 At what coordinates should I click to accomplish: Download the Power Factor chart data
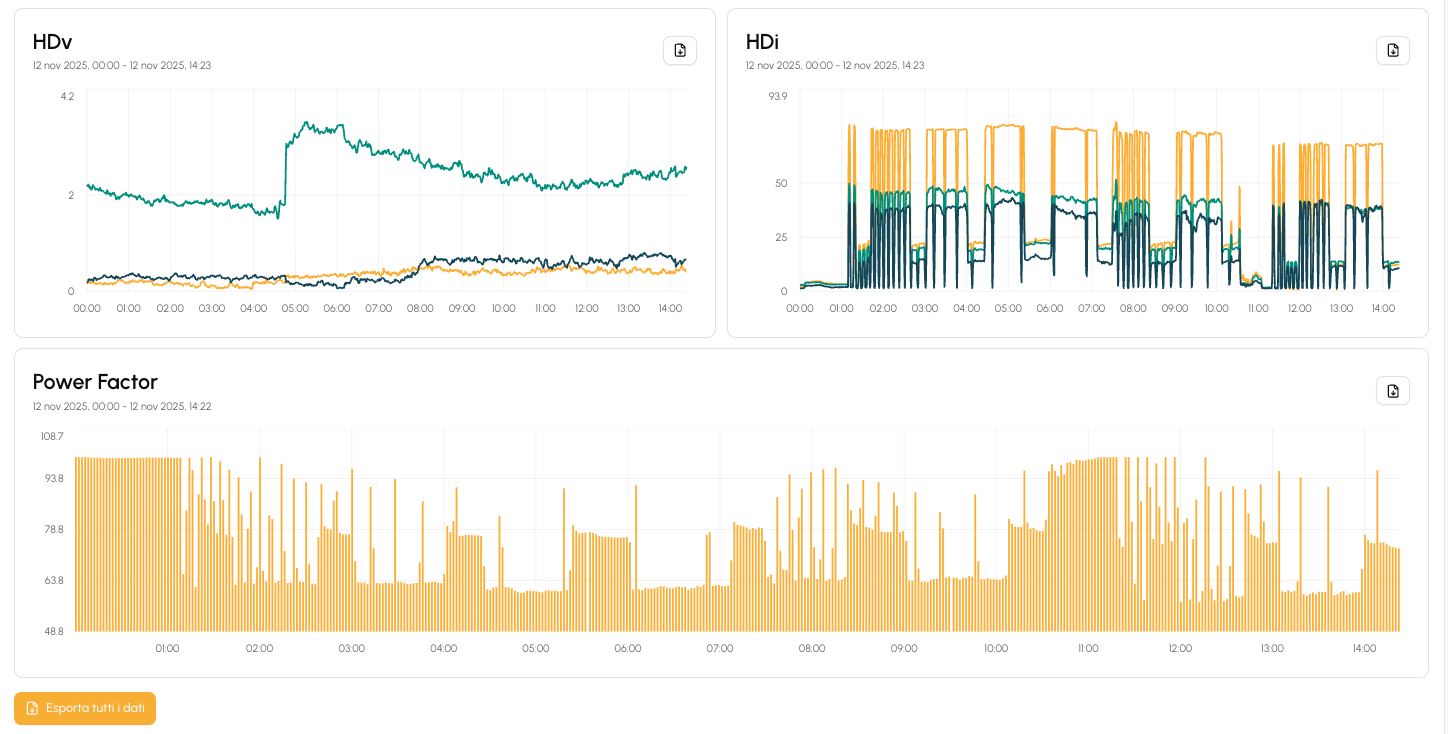click(x=1393, y=391)
